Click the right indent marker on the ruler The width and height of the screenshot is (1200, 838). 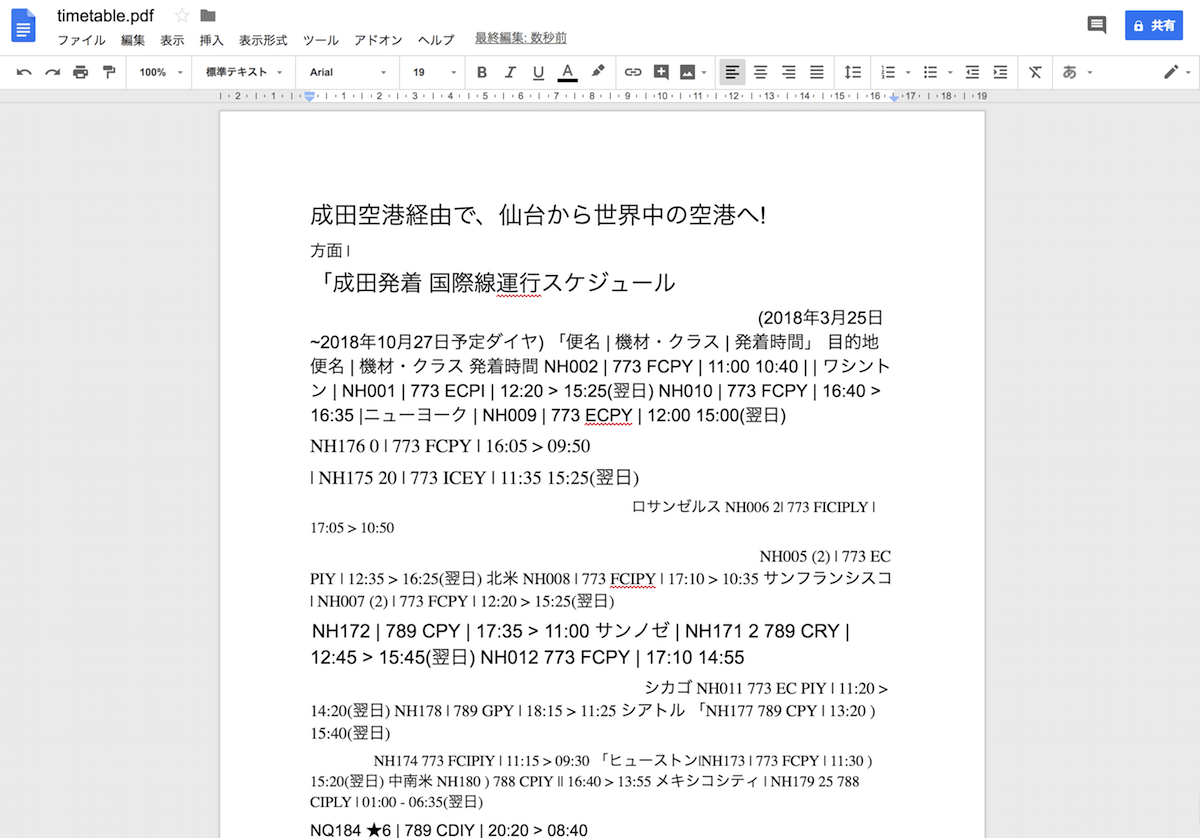point(893,97)
